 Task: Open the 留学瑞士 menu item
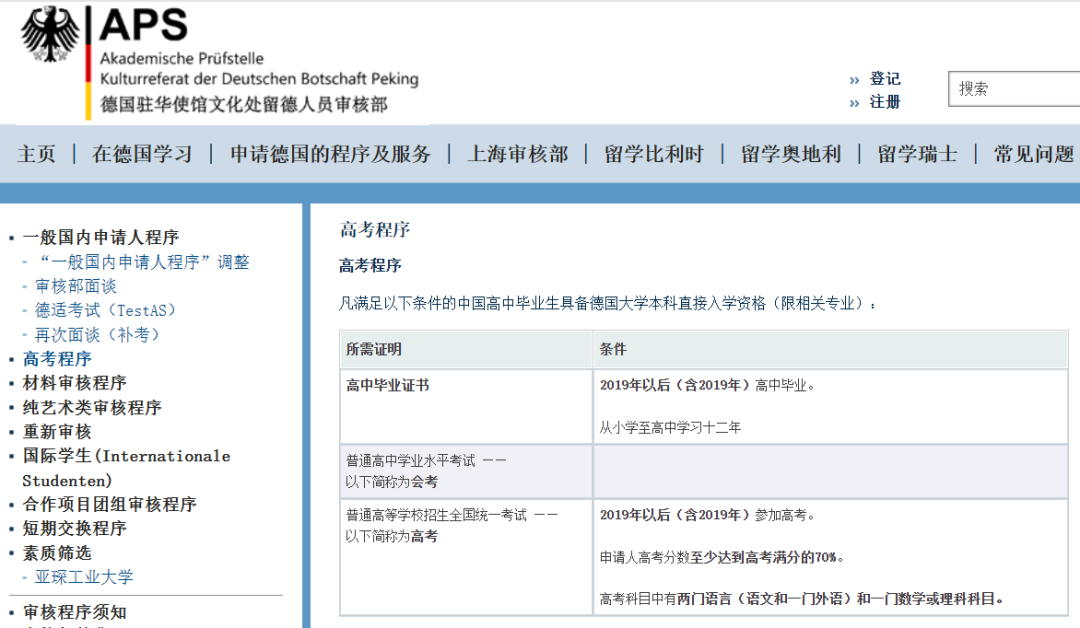tap(917, 154)
